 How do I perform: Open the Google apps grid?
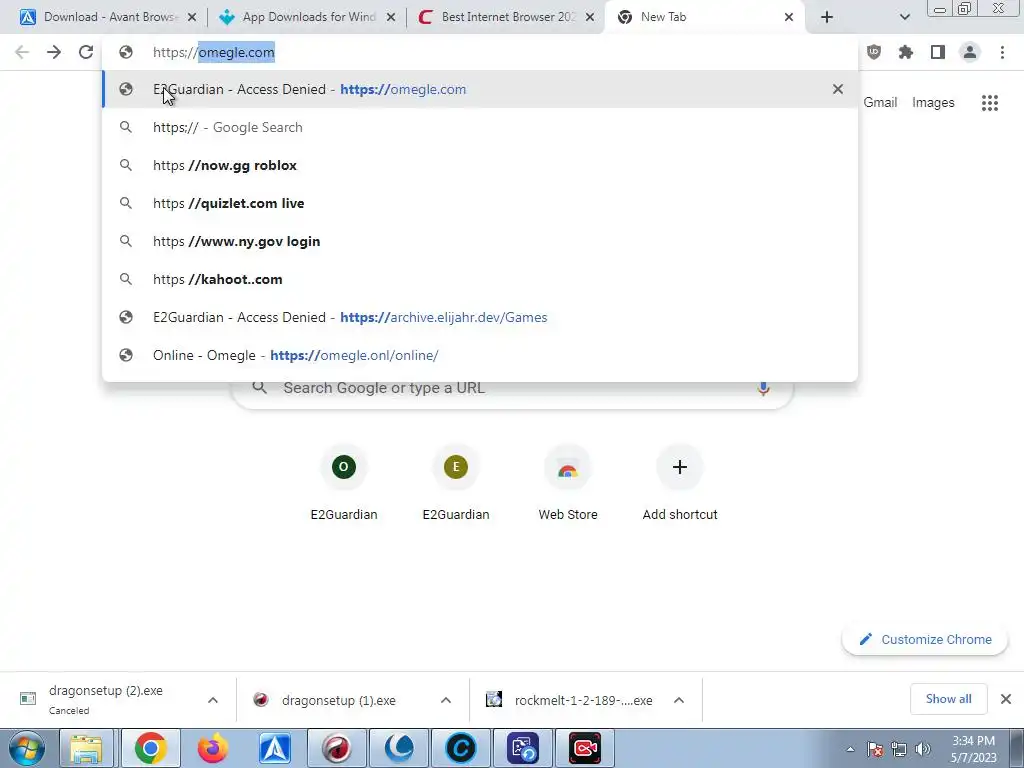[x=989, y=103]
